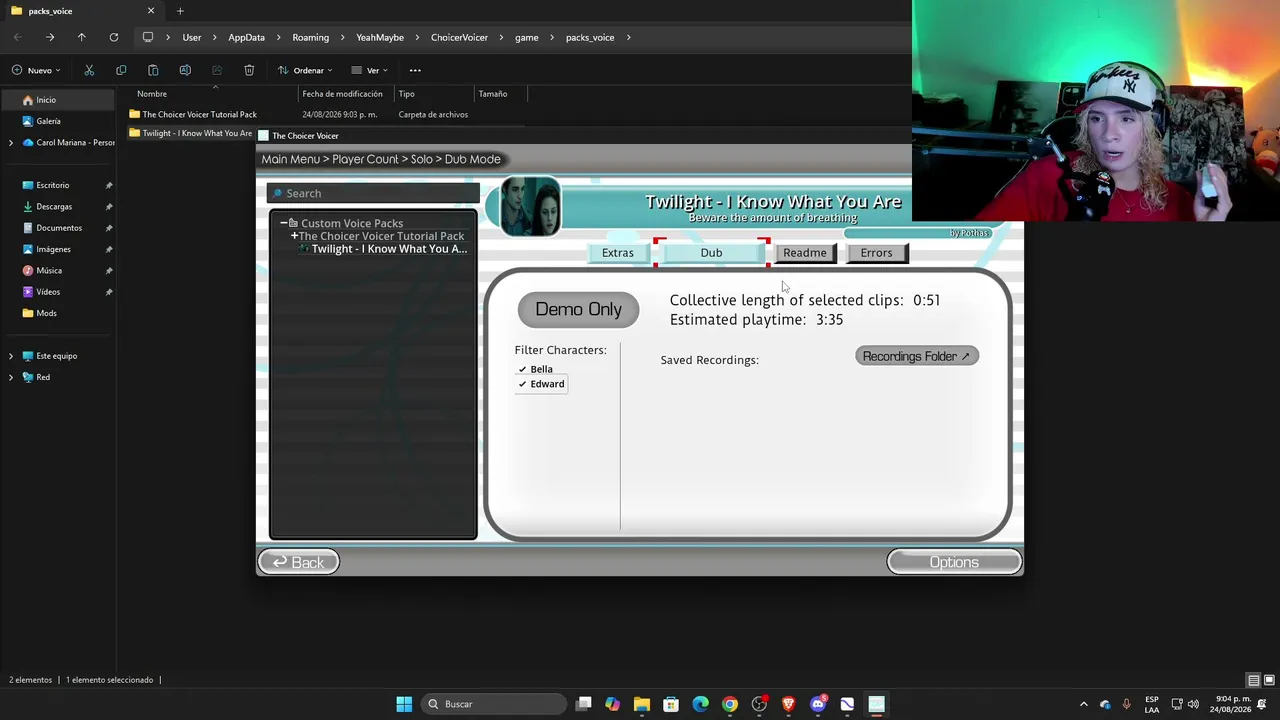Open Galería in the Explorer sidebar
Screen dimensions: 1280x720
tap(48, 121)
